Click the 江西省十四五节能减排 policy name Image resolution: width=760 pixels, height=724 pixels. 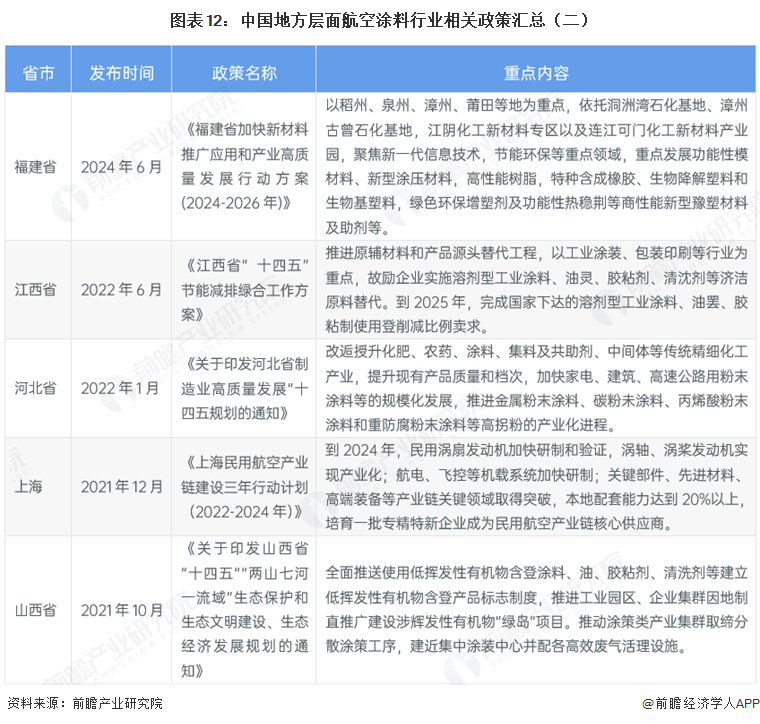[244, 290]
